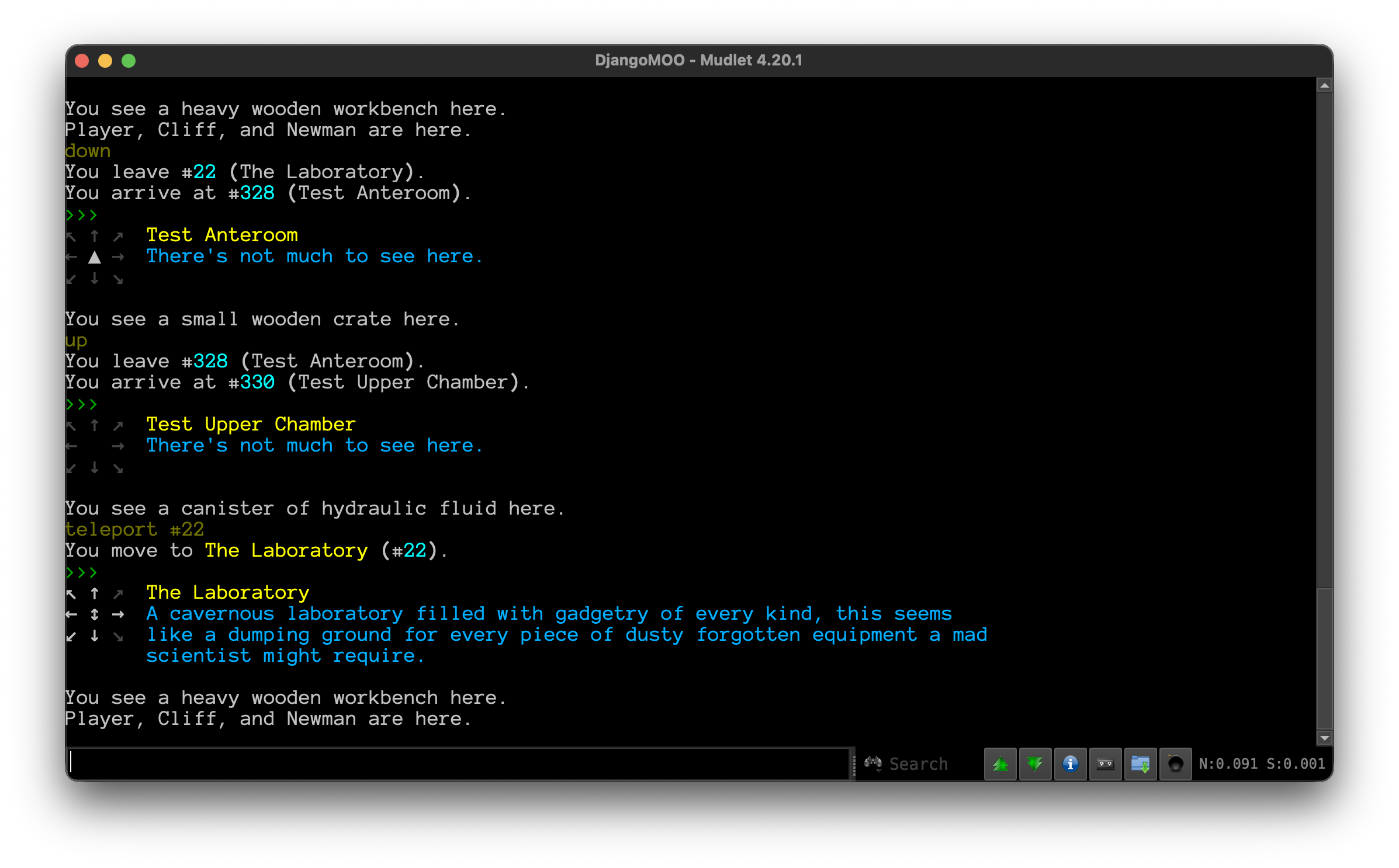Viewport: 1399px width, 868px height.
Task: Click the "up" command echo
Action: (76, 341)
